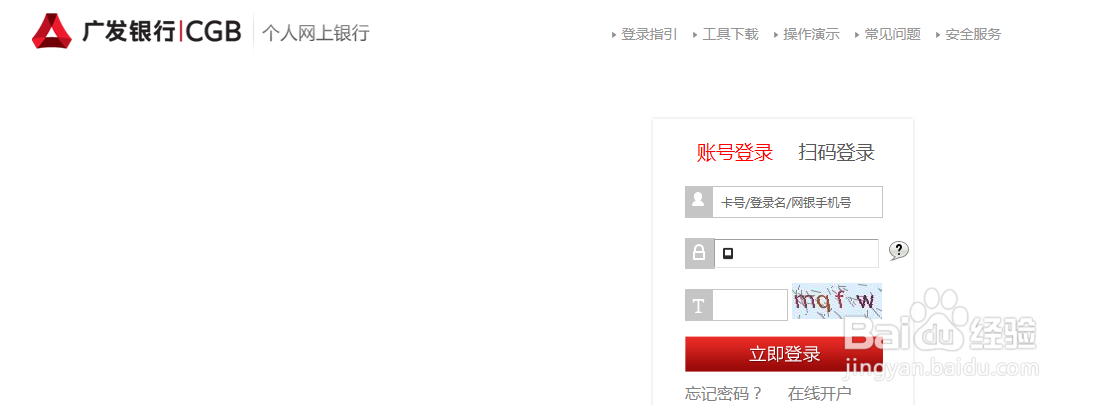1099x405 pixels.
Task: Switch to the 账号登录 tab
Action: 735,152
